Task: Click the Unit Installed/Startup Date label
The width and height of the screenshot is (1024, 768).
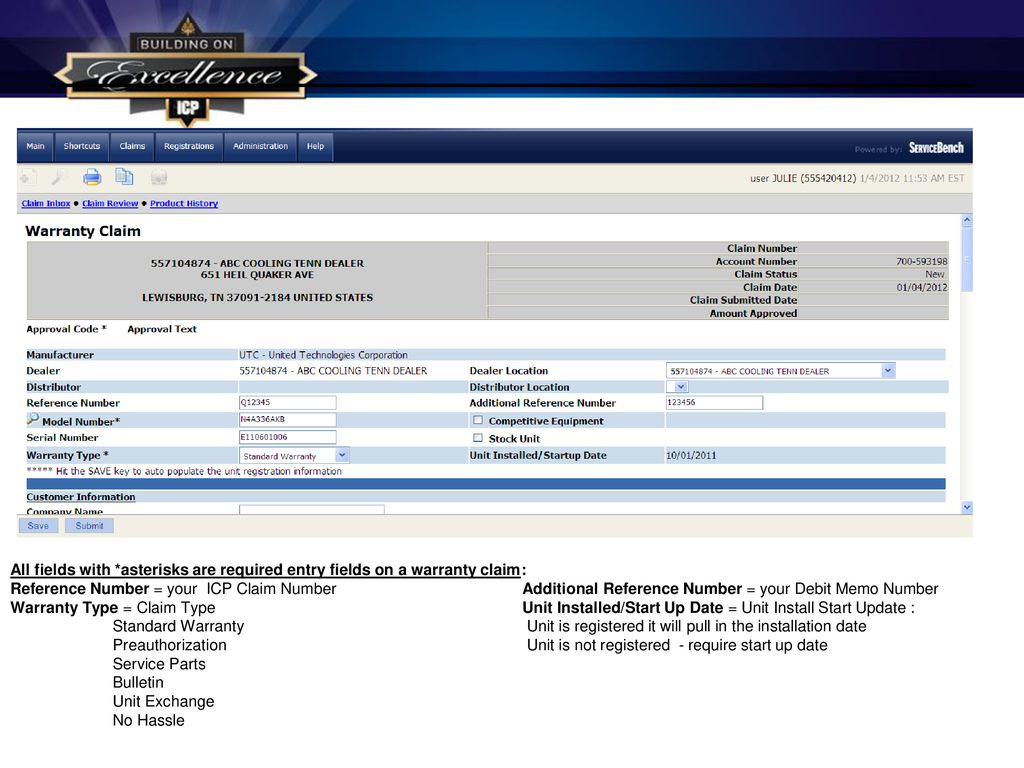Action: point(538,455)
